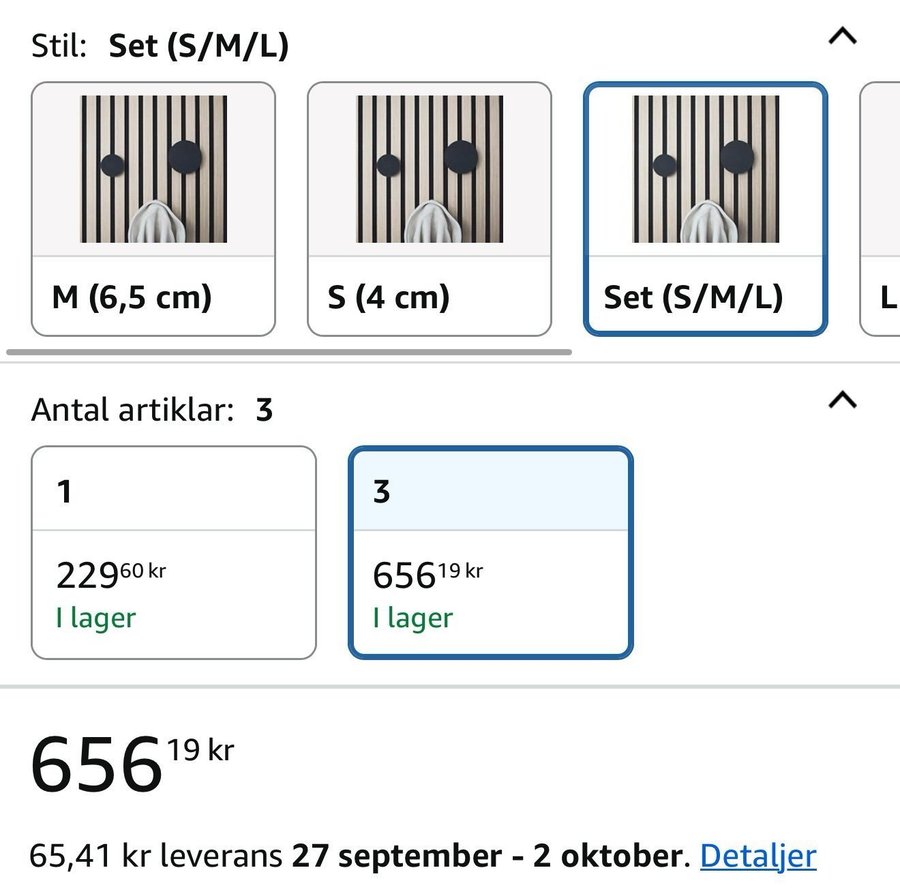900x896 pixels.
Task: Click the I lager text under 229,60 kr
Action: pos(96,618)
